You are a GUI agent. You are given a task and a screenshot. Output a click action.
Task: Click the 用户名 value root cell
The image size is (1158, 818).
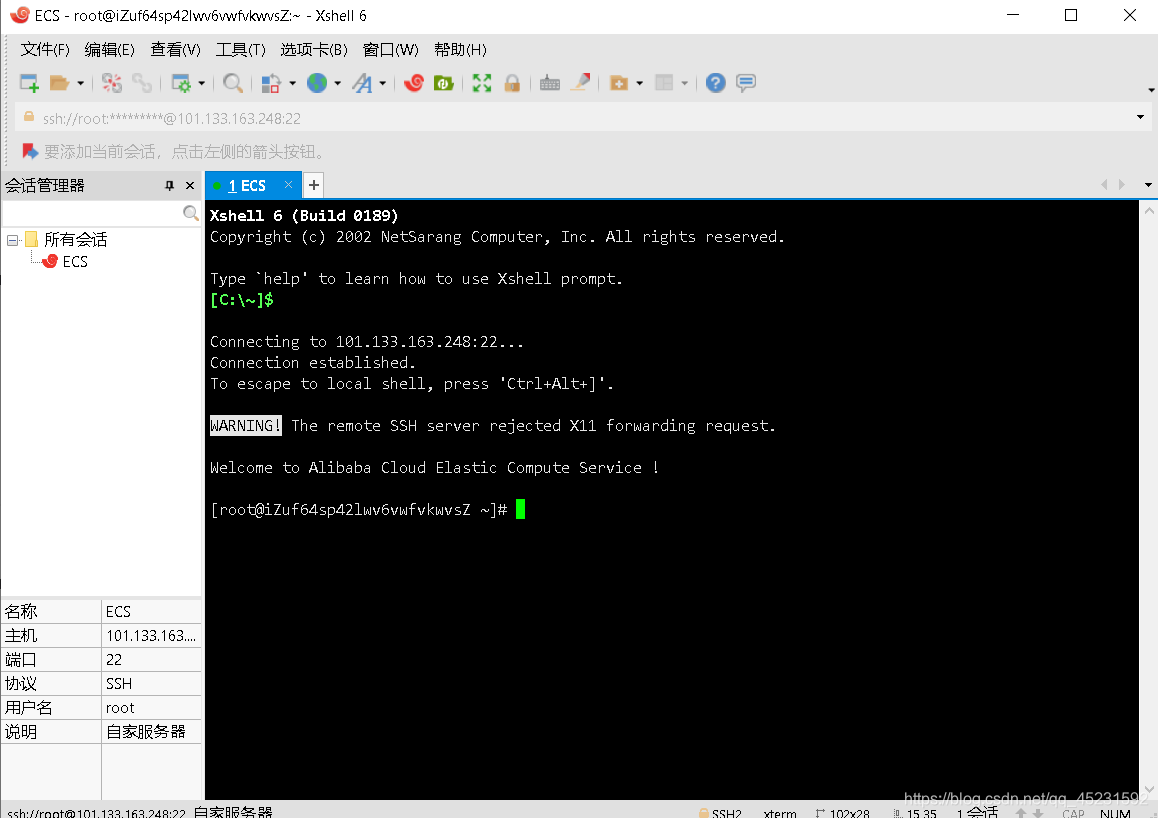(151, 707)
